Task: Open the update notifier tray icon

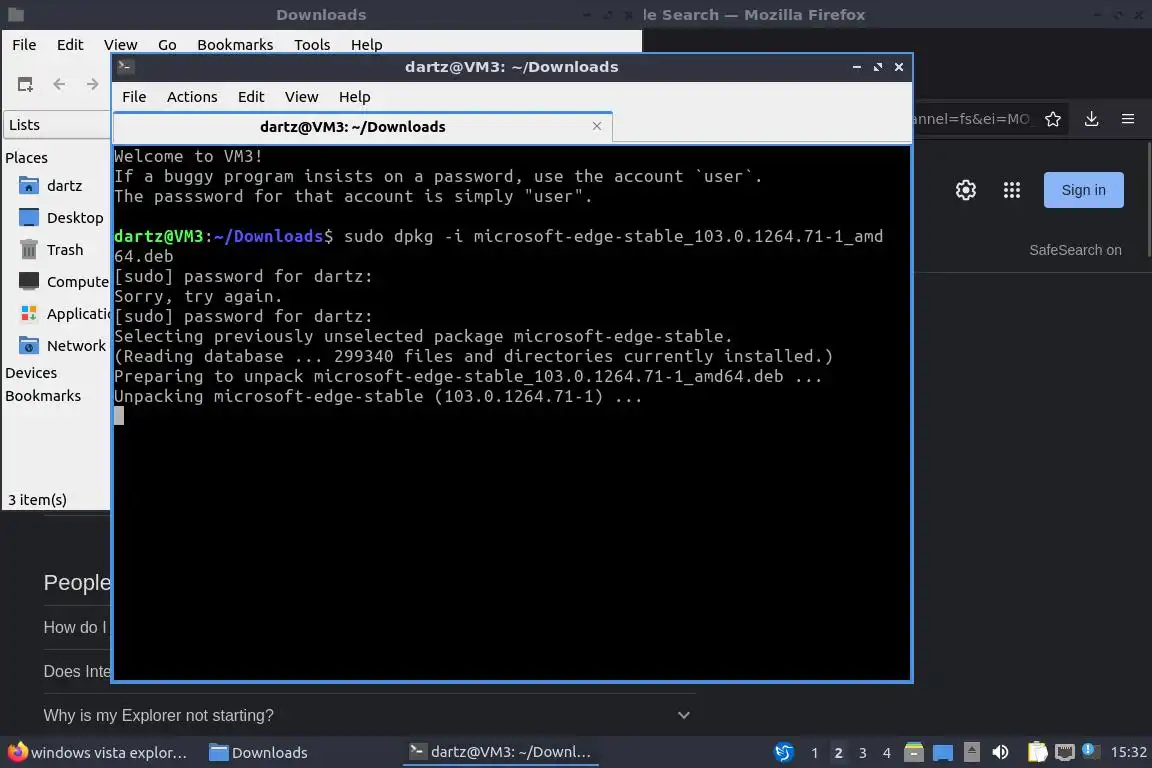Action: (x=1091, y=751)
